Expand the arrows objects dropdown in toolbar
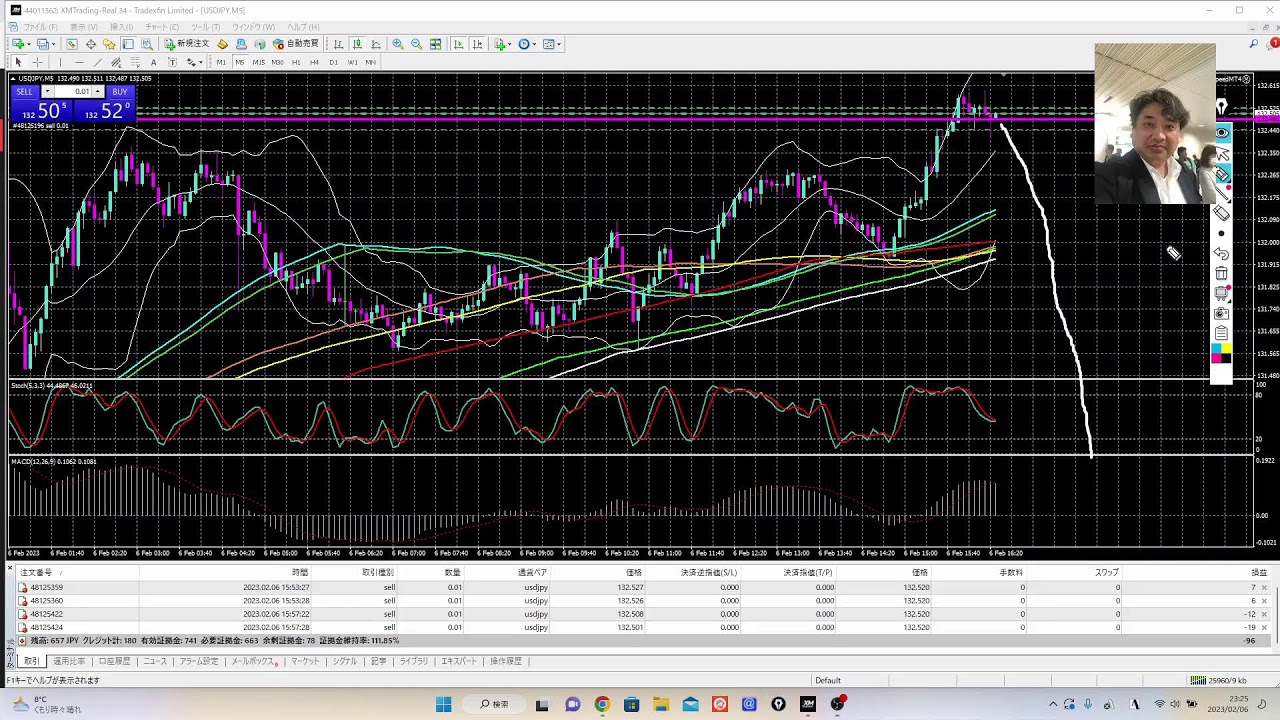1280x720 pixels. coord(201,62)
